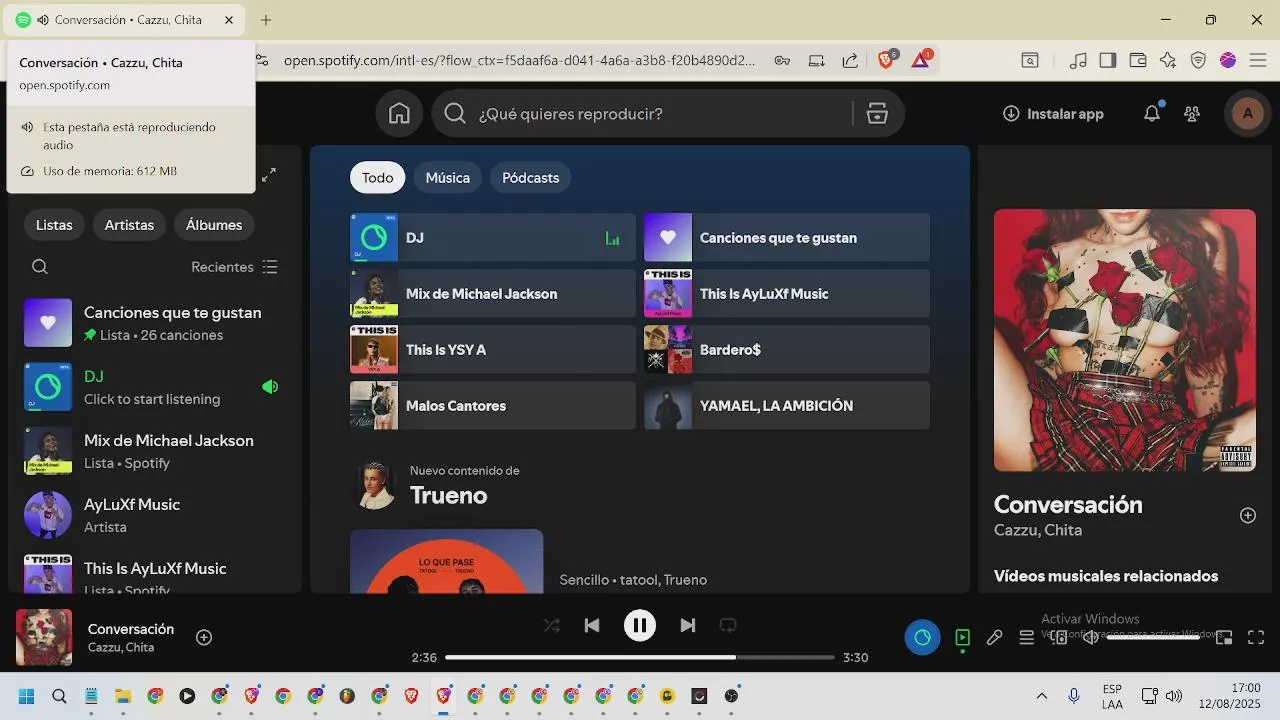
Task: Toggle shuffle mode
Action: 551,626
